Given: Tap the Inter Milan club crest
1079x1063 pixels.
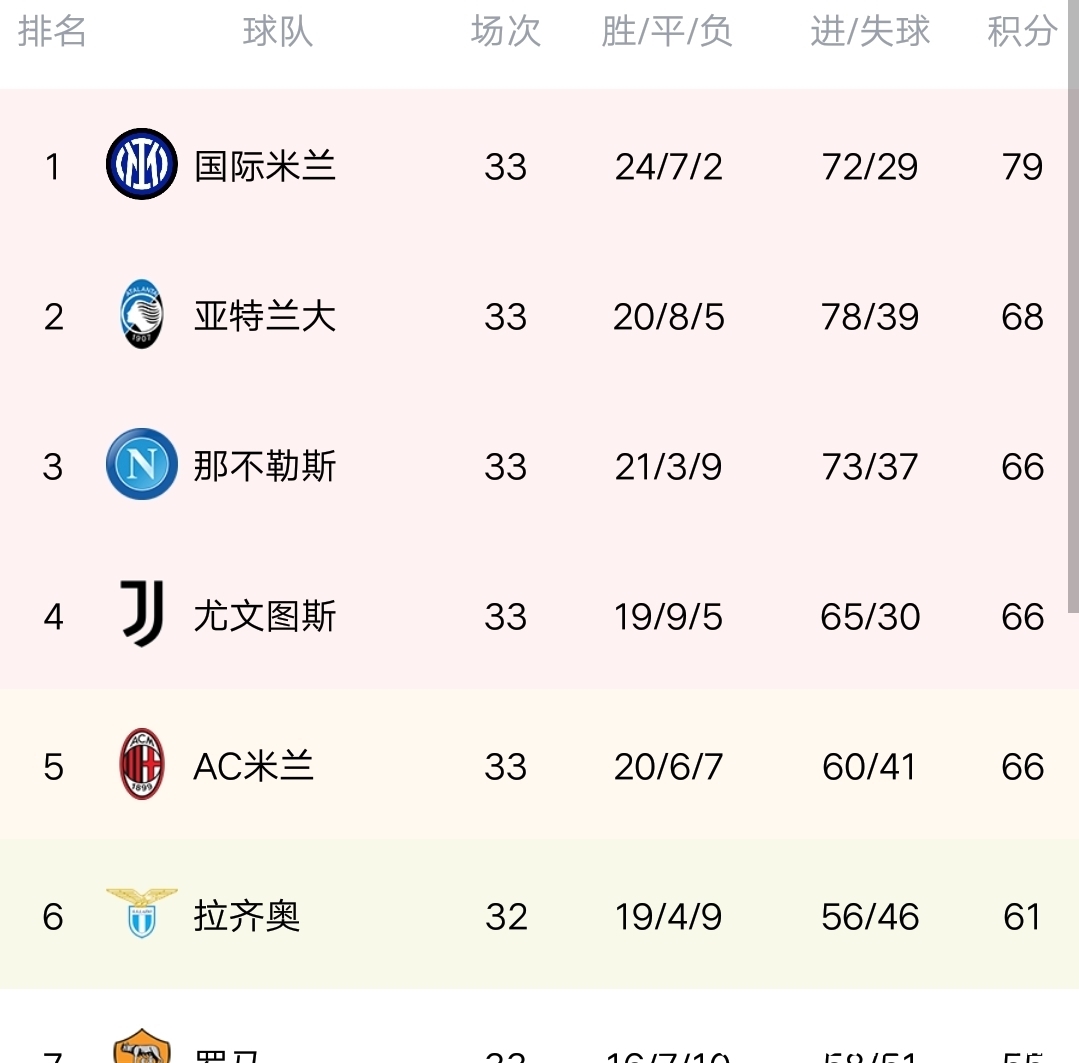Looking at the screenshot, I should (x=142, y=164).
